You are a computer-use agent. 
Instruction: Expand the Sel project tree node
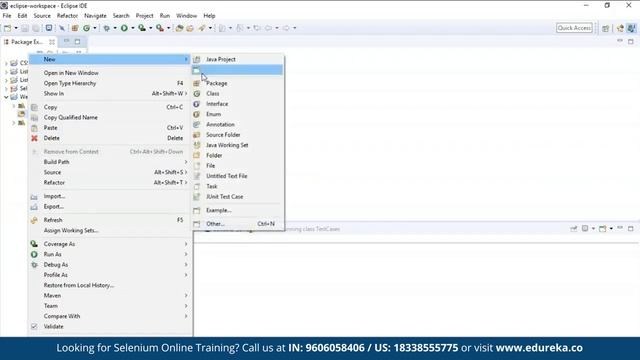click(6, 89)
